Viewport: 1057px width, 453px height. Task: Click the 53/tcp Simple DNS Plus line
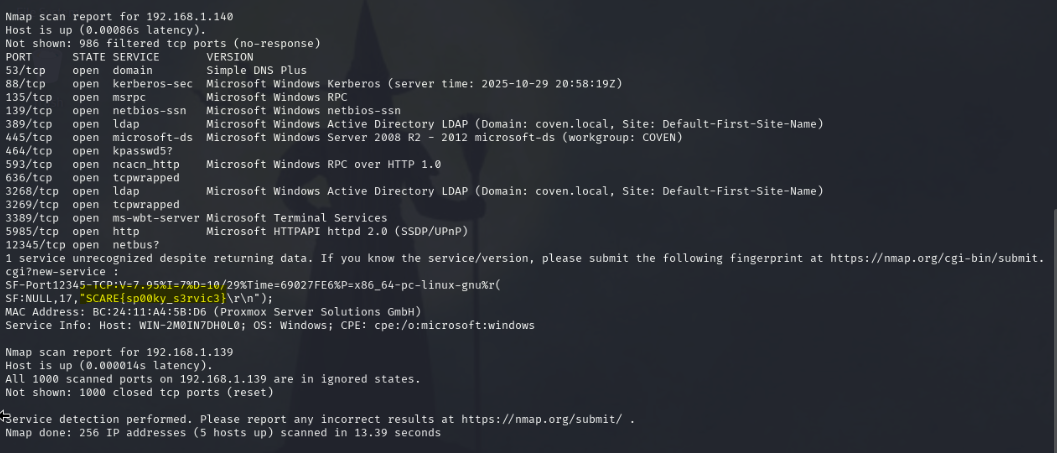click(x=156, y=70)
